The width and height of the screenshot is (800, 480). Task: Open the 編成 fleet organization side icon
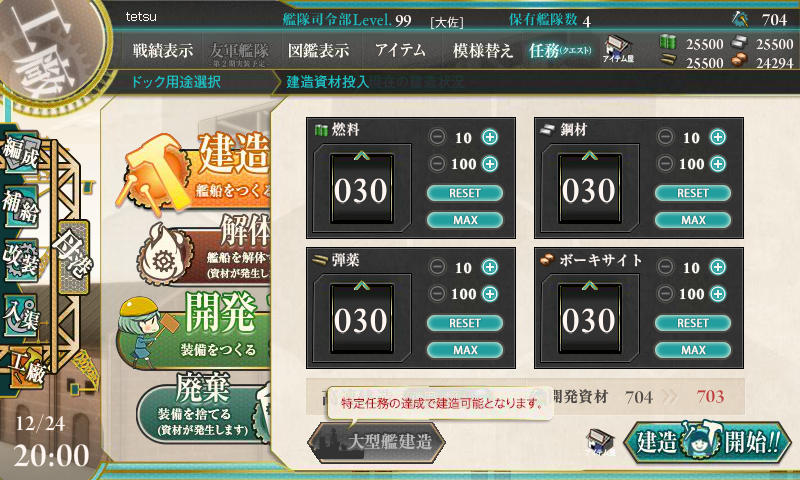(20, 152)
